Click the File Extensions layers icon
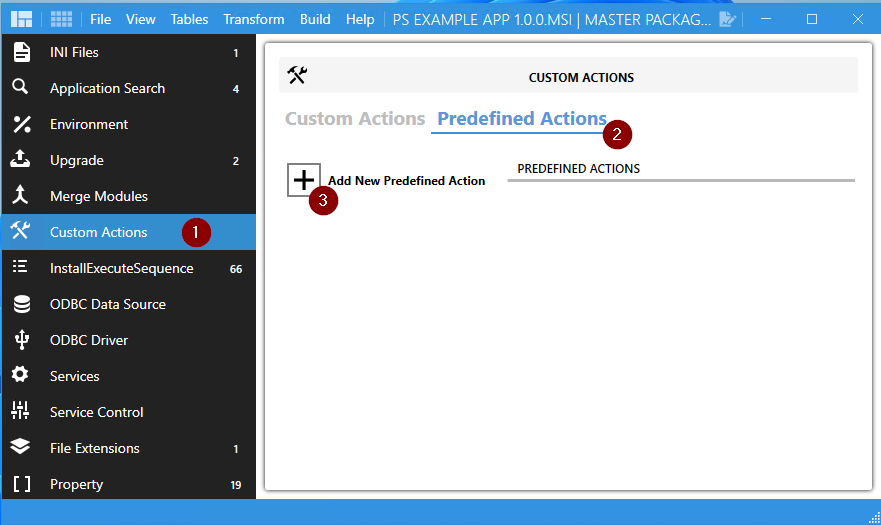Image resolution: width=881 pixels, height=525 pixels. click(x=20, y=446)
